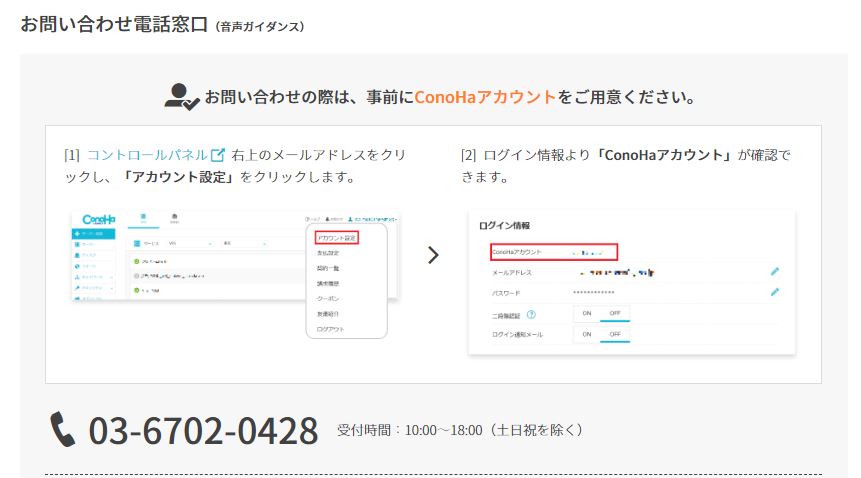Select the phone number 03-6702-0428
Screen dimensions: 861x478
click(x=203, y=431)
